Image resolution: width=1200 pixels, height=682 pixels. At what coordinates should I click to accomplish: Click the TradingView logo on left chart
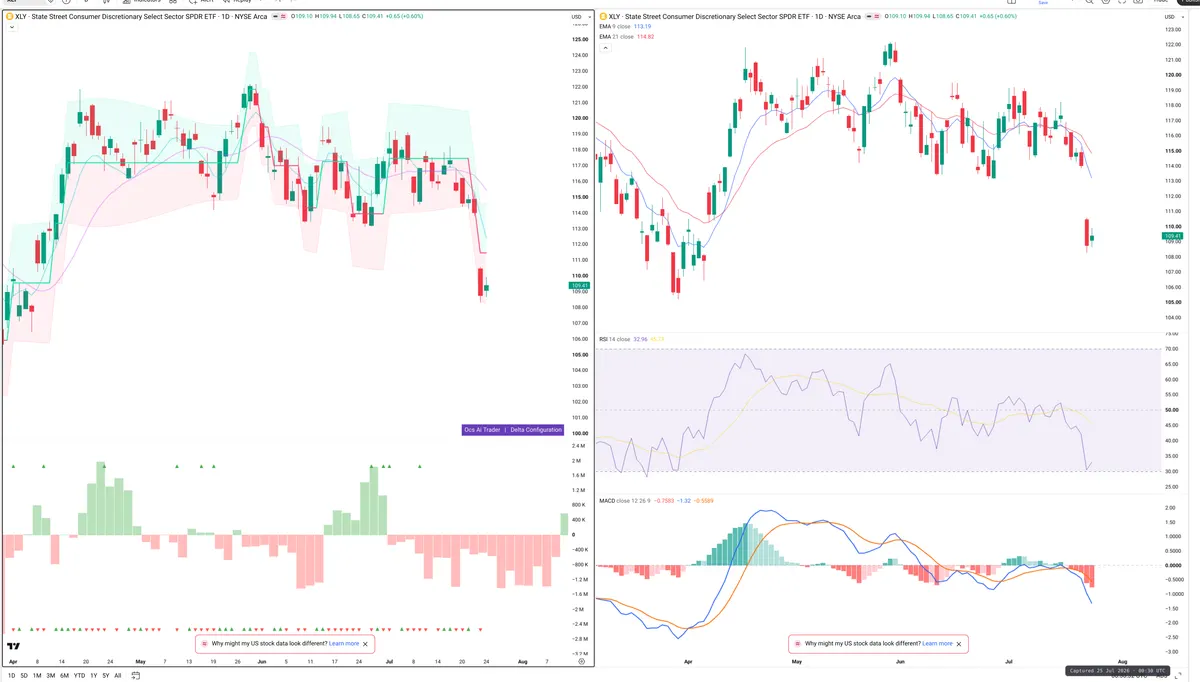[x=14, y=647]
